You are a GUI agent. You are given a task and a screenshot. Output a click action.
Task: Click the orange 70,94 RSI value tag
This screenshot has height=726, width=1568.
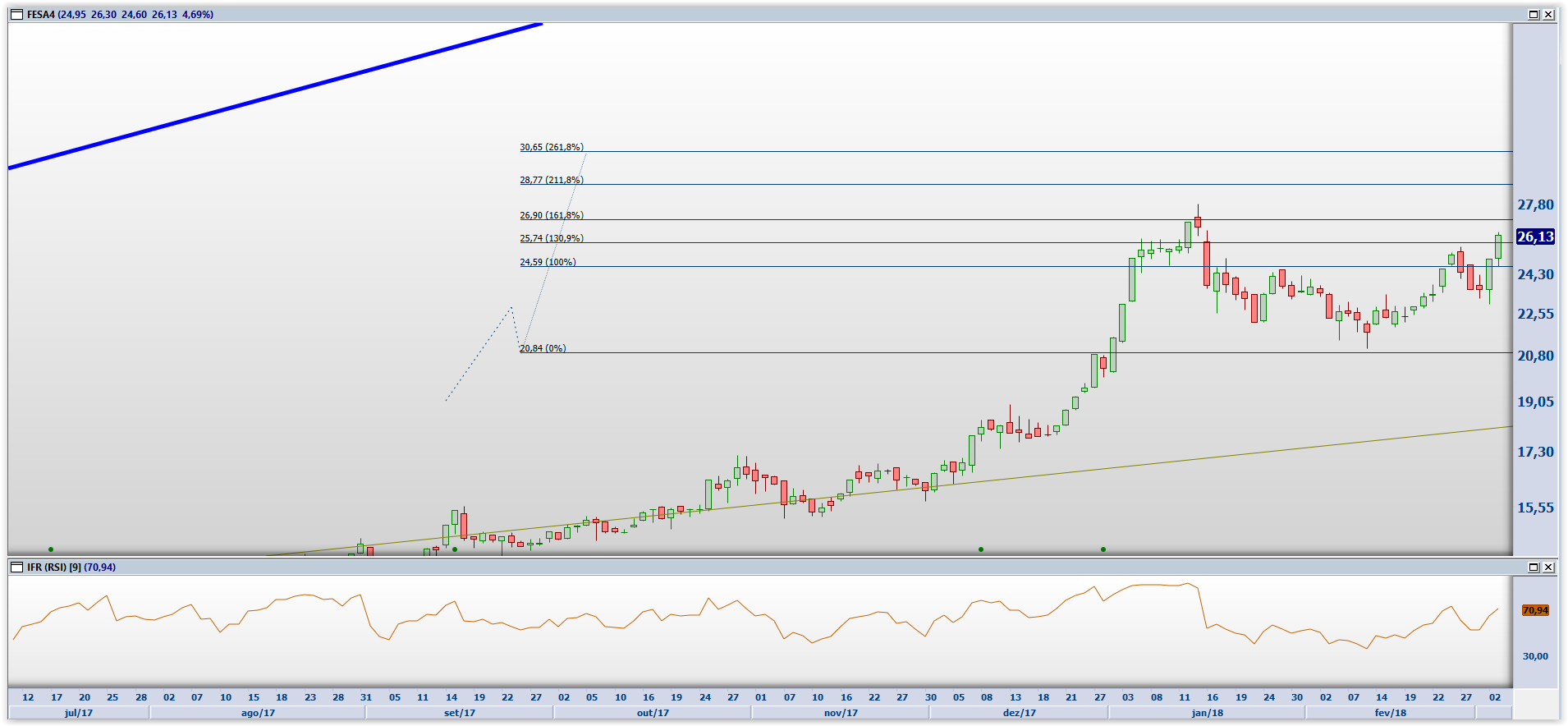[1535, 610]
